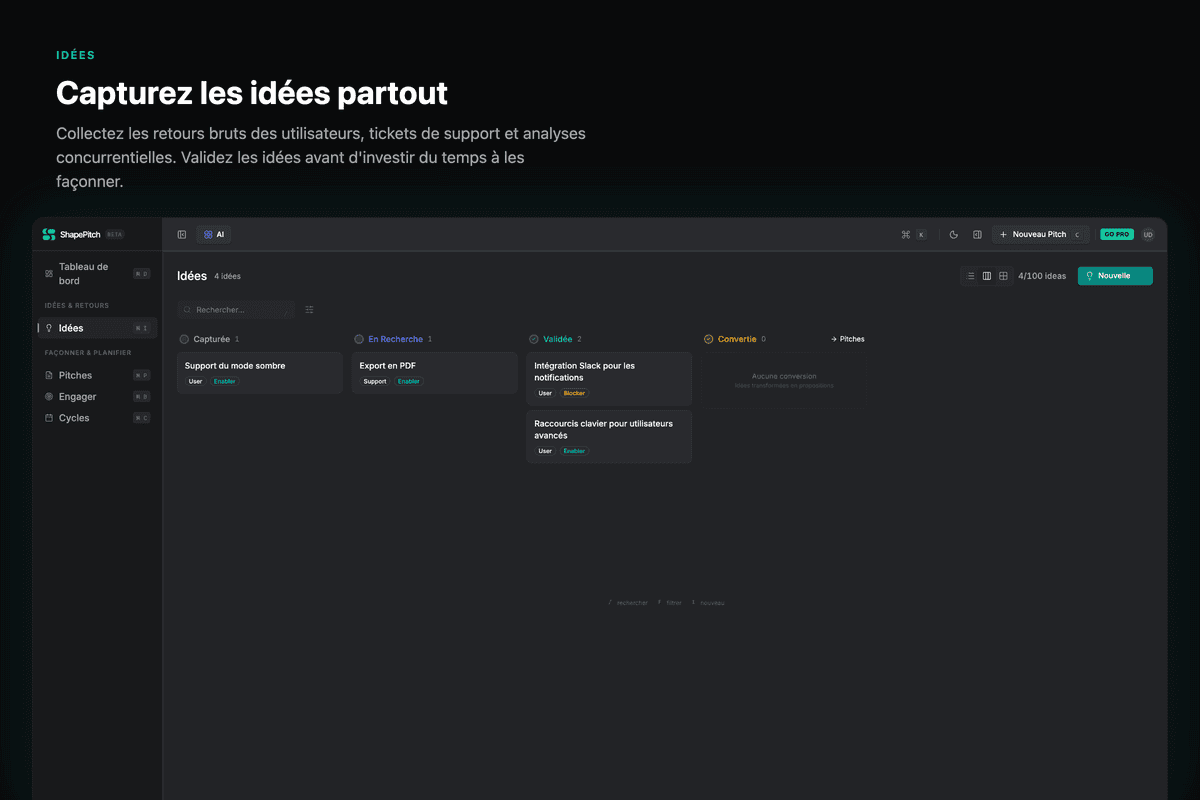Create a new idea with Nouvelle
Image resolution: width=1200 pixels, height=800 pixels.
tap(1114, 276)
